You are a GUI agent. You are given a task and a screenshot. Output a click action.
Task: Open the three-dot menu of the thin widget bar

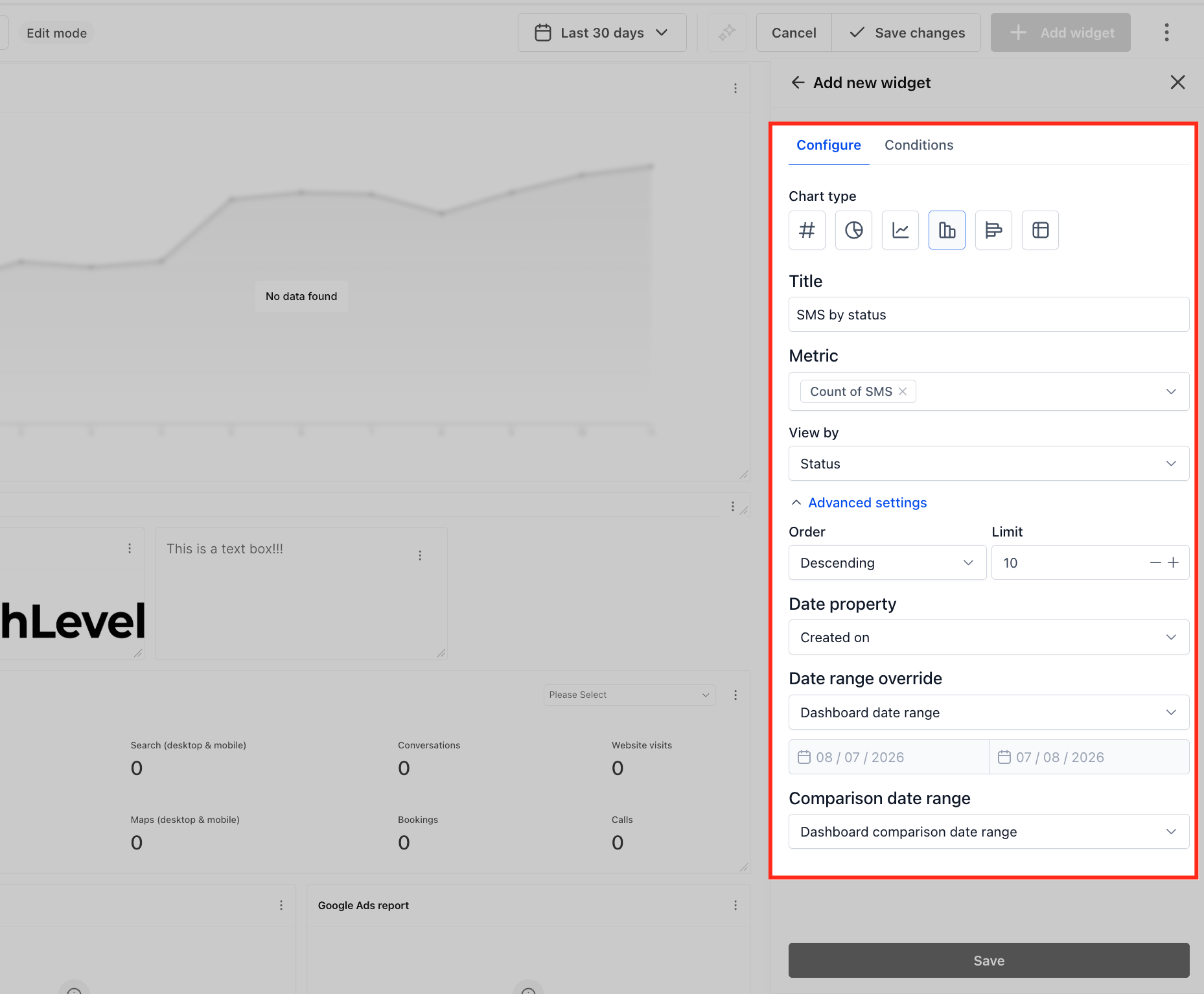point(733,506)
